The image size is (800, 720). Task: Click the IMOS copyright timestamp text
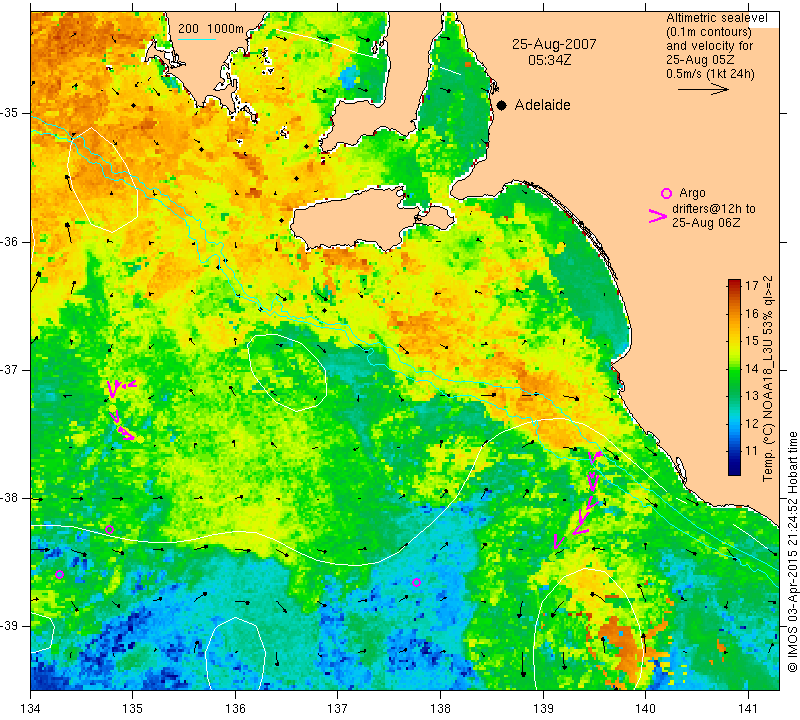click(792, 552)
